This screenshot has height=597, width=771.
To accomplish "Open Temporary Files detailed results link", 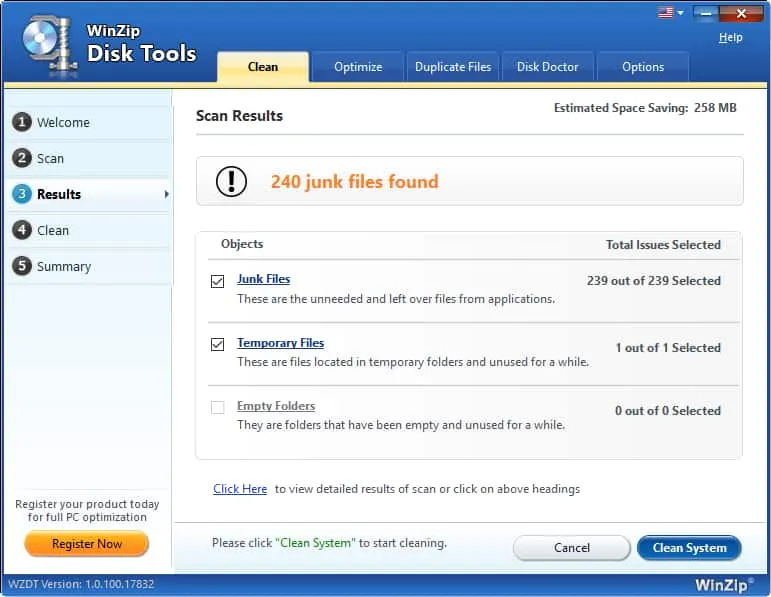I will coord(280,343).
